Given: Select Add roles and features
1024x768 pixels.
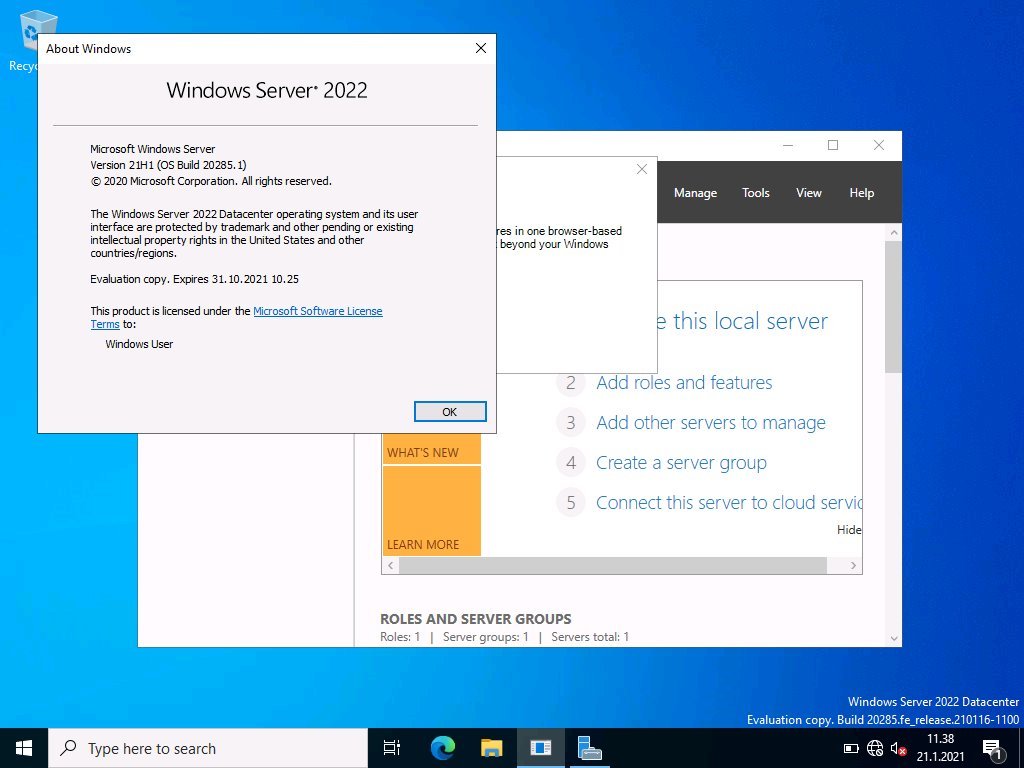Looking at the screenshot, I should coord(684,383).
